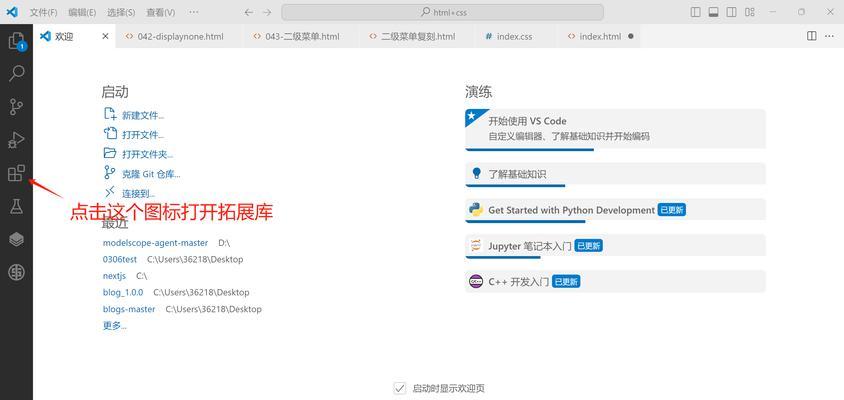Switch to the 043-二级菜单.html tab
The image size is (844, 400).
coord(301,37)
